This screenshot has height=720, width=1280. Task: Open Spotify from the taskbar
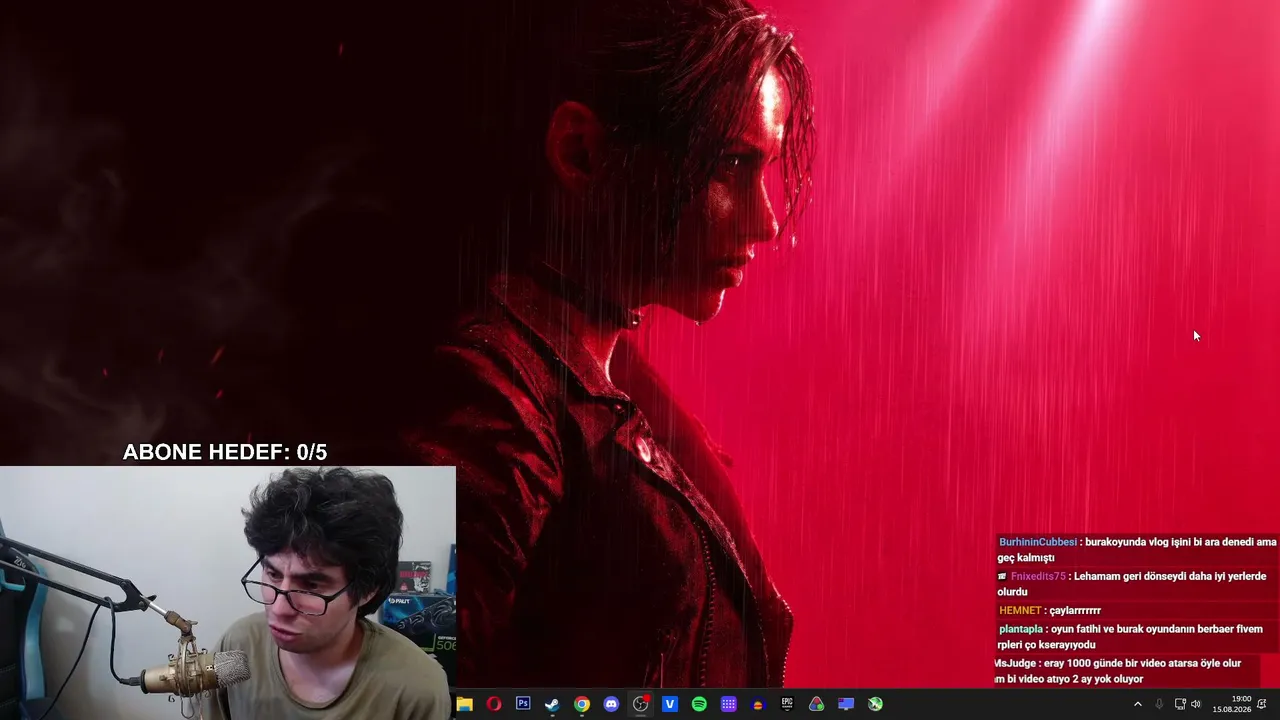699,704
